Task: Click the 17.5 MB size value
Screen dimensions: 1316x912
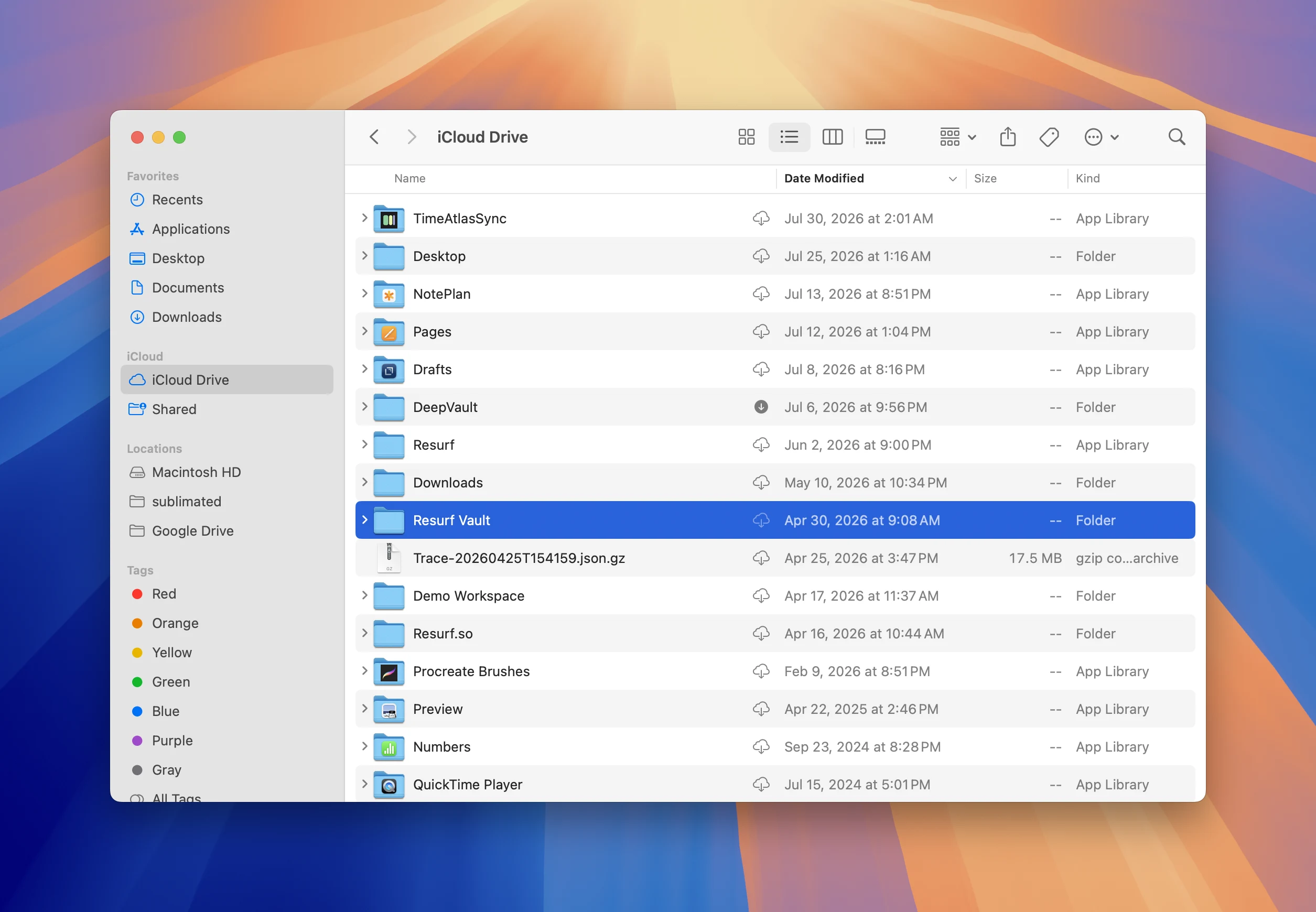Action: [x=1035, y=558]
